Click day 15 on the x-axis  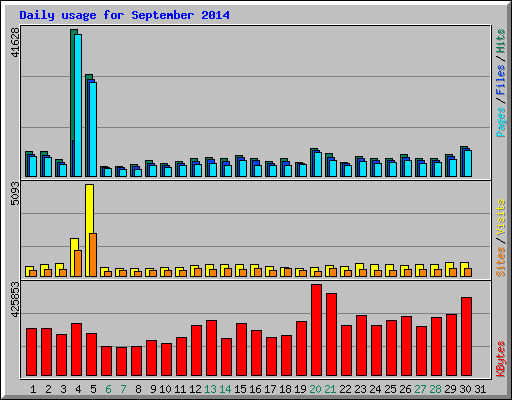coord(240,389)
